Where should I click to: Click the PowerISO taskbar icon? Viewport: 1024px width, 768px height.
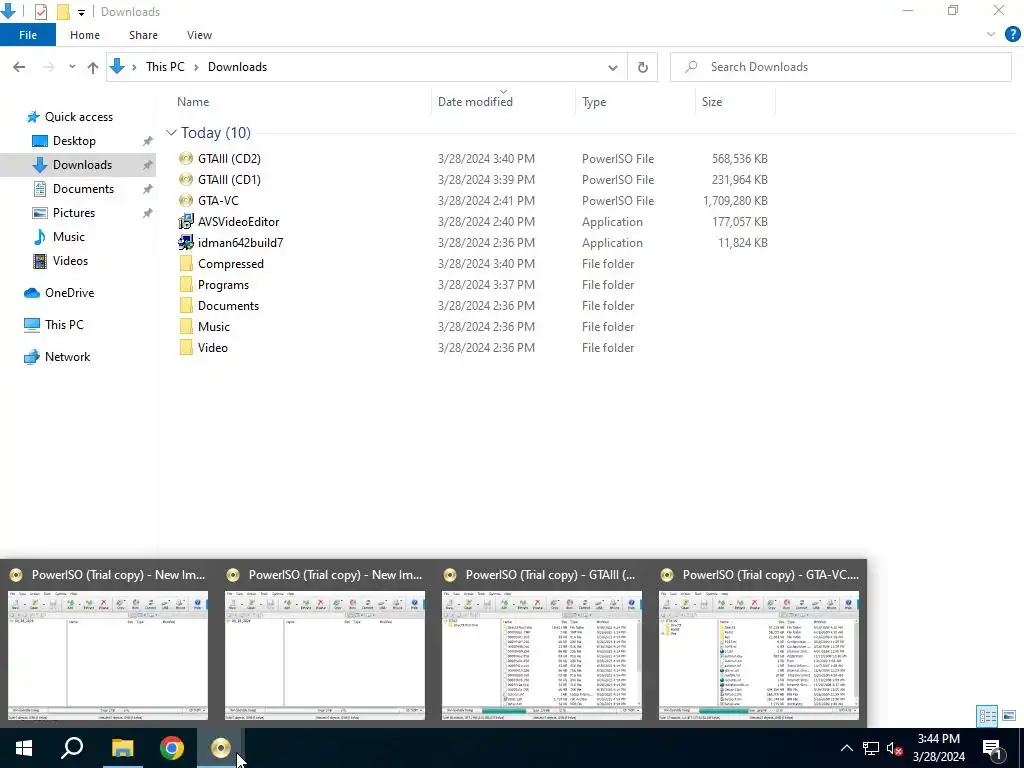[x=221, y=748]
